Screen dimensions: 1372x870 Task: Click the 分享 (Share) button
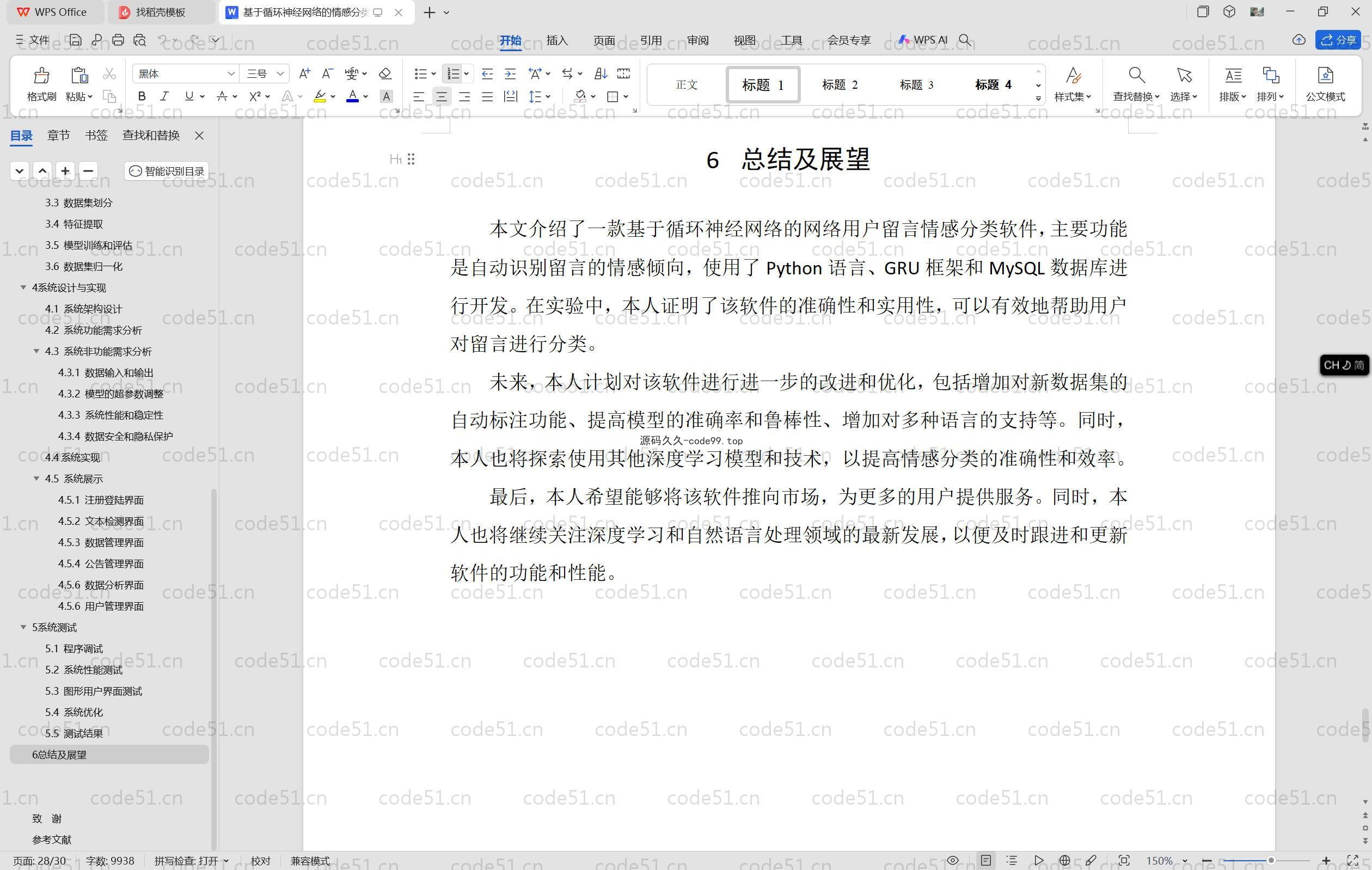point(1338,40)
